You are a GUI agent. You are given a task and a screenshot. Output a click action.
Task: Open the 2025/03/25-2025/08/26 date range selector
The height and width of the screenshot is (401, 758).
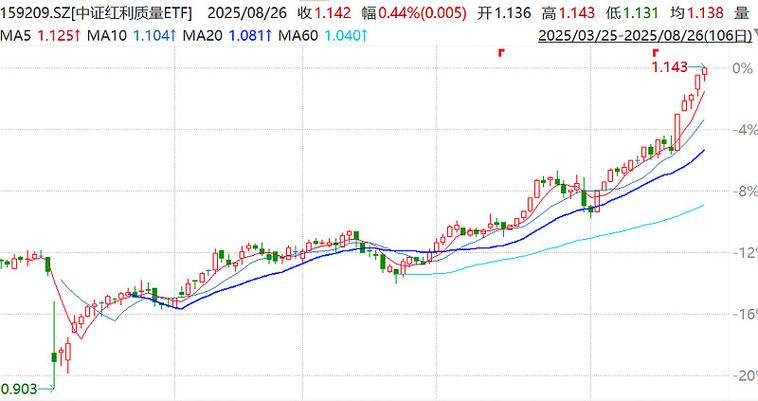pyautogui.click(x=646, y=36)
